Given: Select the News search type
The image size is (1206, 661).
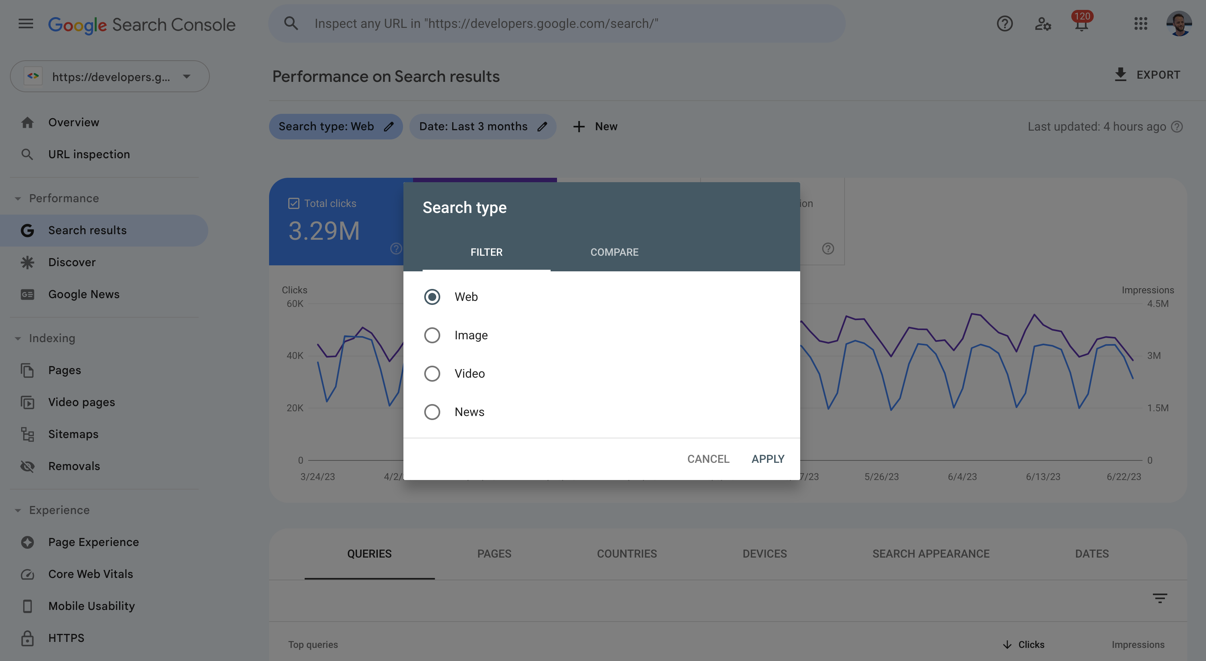Looking at the screenshot, I should click(x=432, y=411).
